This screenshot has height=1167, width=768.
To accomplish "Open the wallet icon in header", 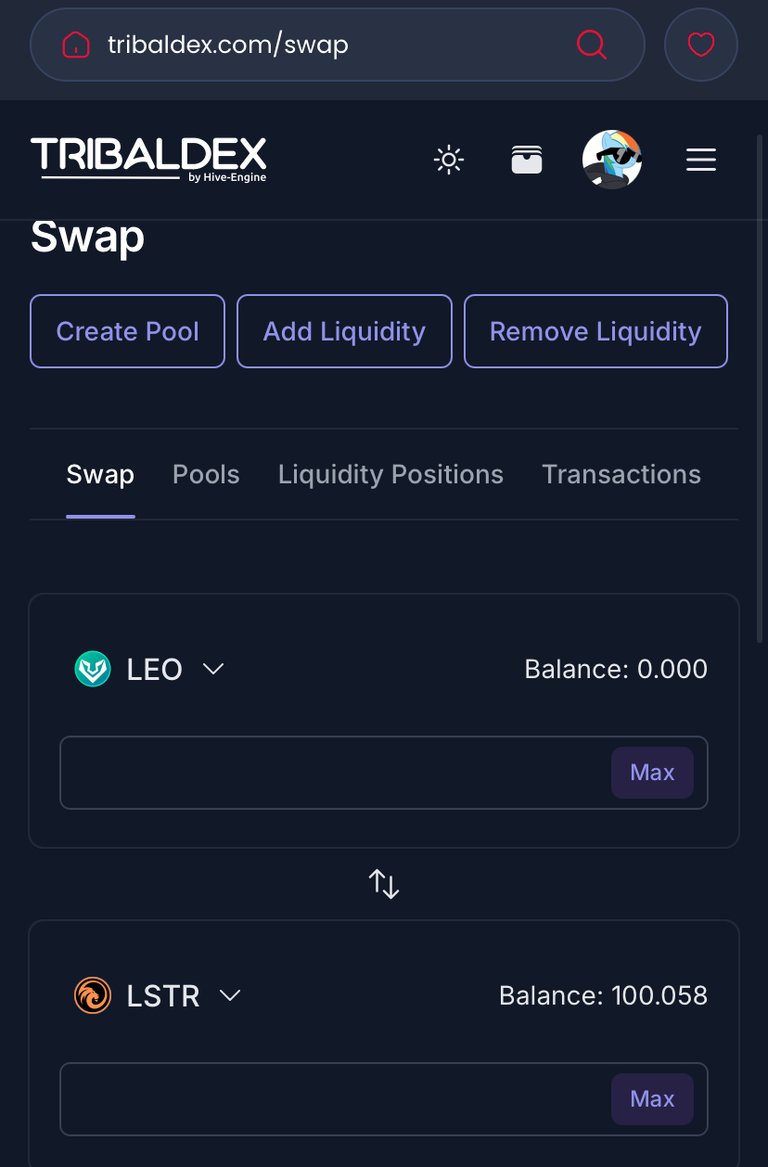I will [x=527, y=160].
